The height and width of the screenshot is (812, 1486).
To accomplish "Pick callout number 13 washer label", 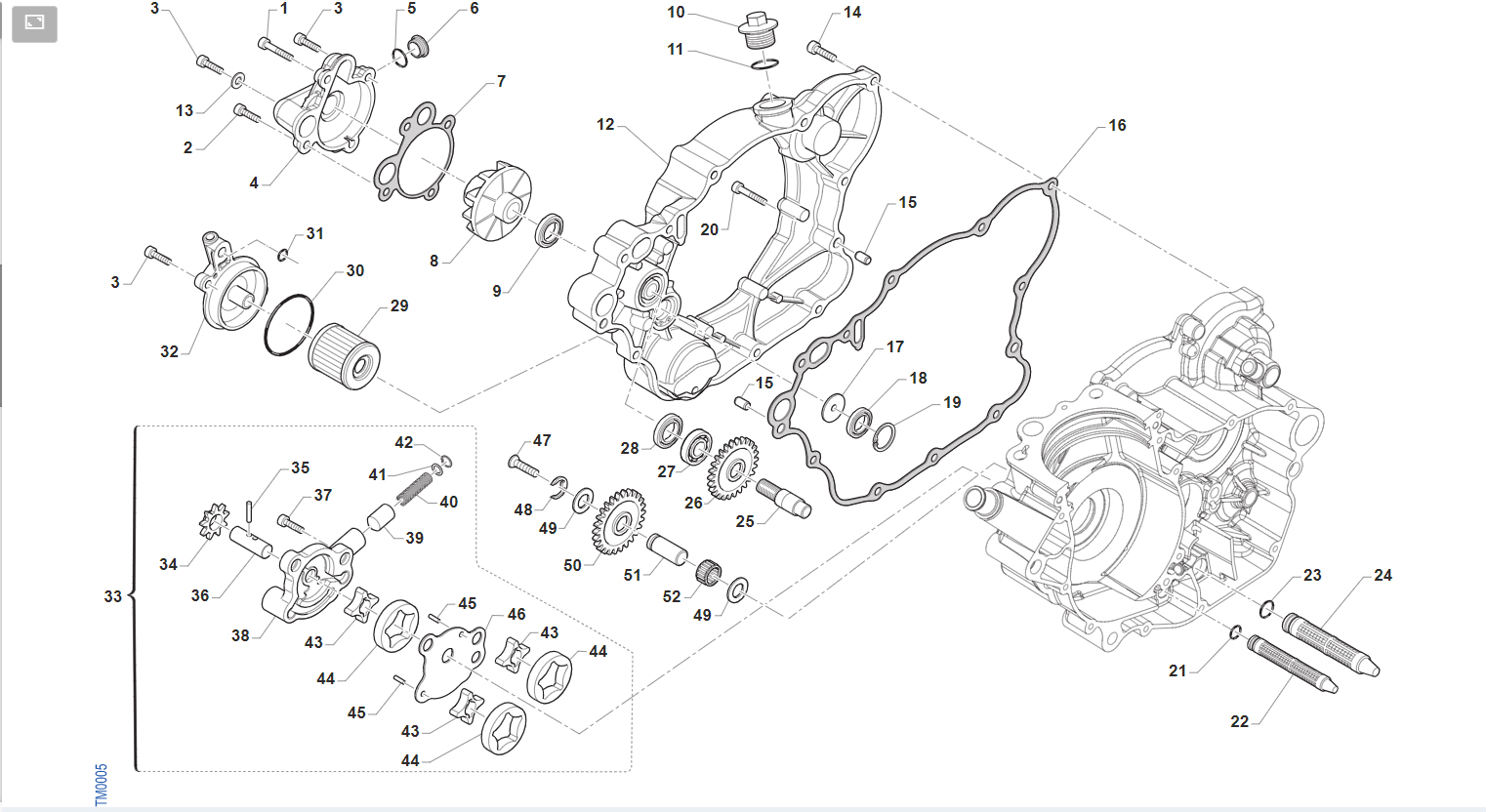I will 185,111.
